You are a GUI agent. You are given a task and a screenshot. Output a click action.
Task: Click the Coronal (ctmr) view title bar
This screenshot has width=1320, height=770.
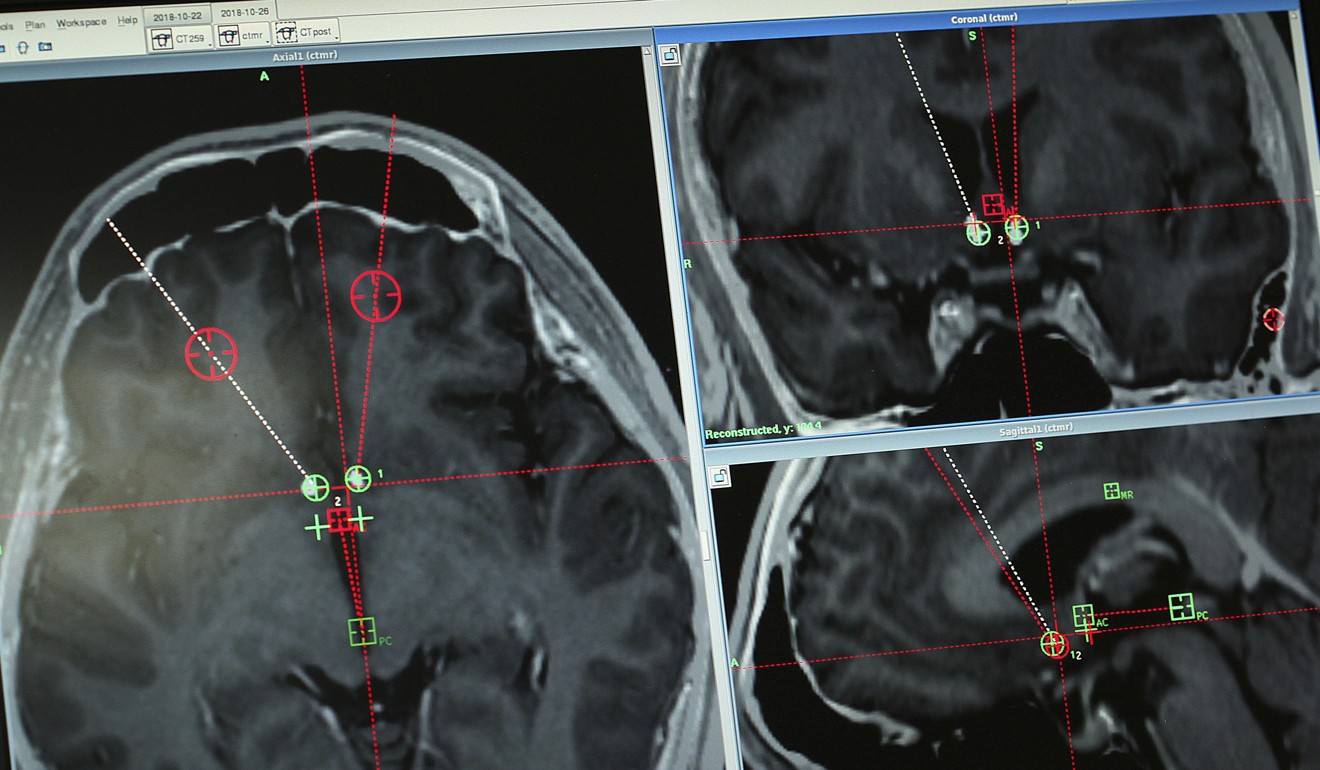coord(985,18)
